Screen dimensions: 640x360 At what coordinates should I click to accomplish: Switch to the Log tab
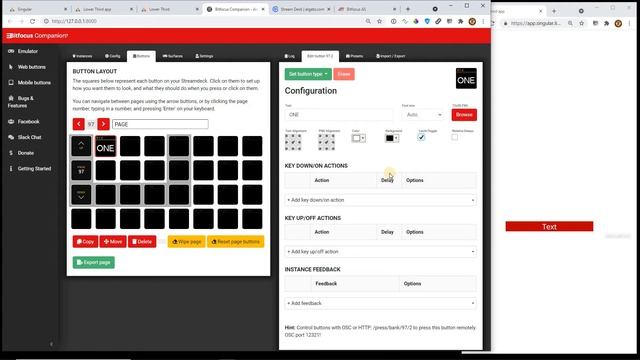[290, 56]
